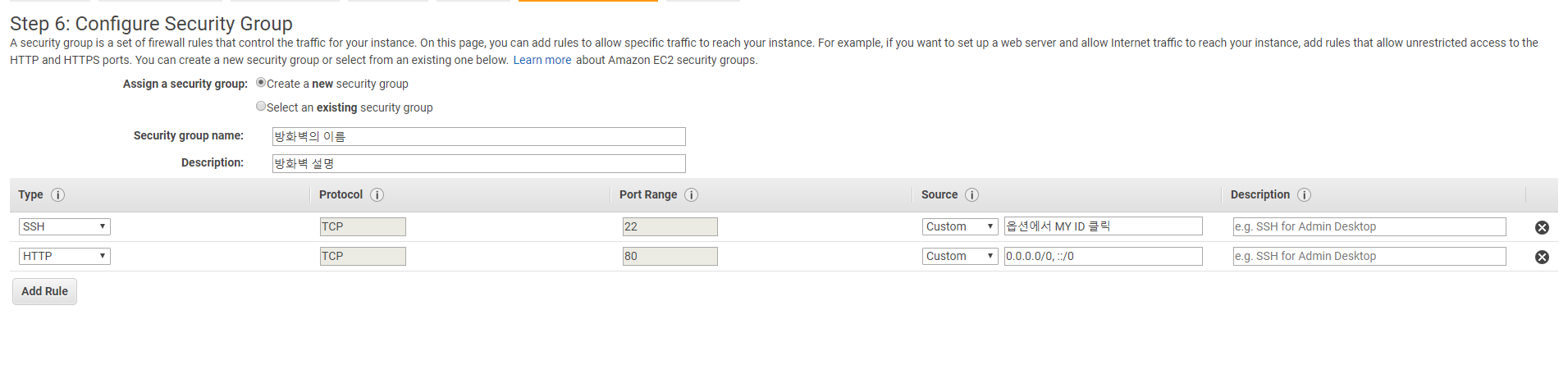Click the HTTP rule description field
Screen dimensions: 1568x365
click(1369, 257)
